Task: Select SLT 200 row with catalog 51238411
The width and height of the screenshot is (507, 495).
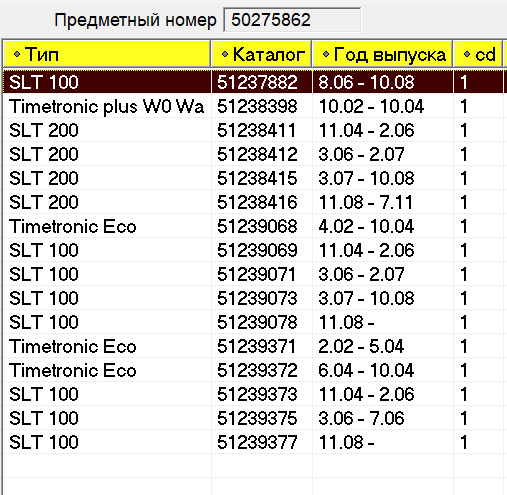Action: 253,130
